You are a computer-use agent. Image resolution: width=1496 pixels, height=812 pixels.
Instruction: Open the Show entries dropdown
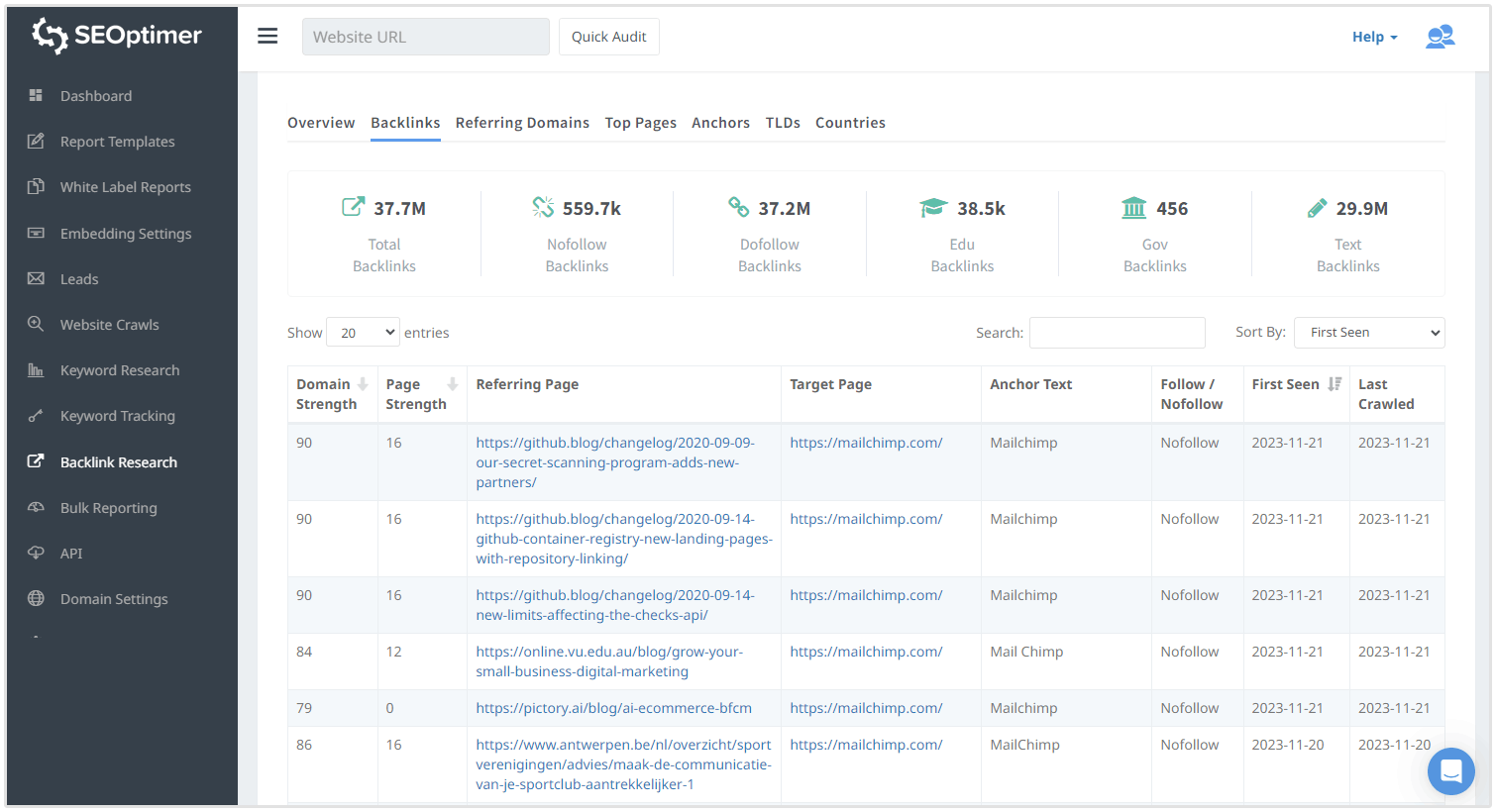[x=363, y=332]
